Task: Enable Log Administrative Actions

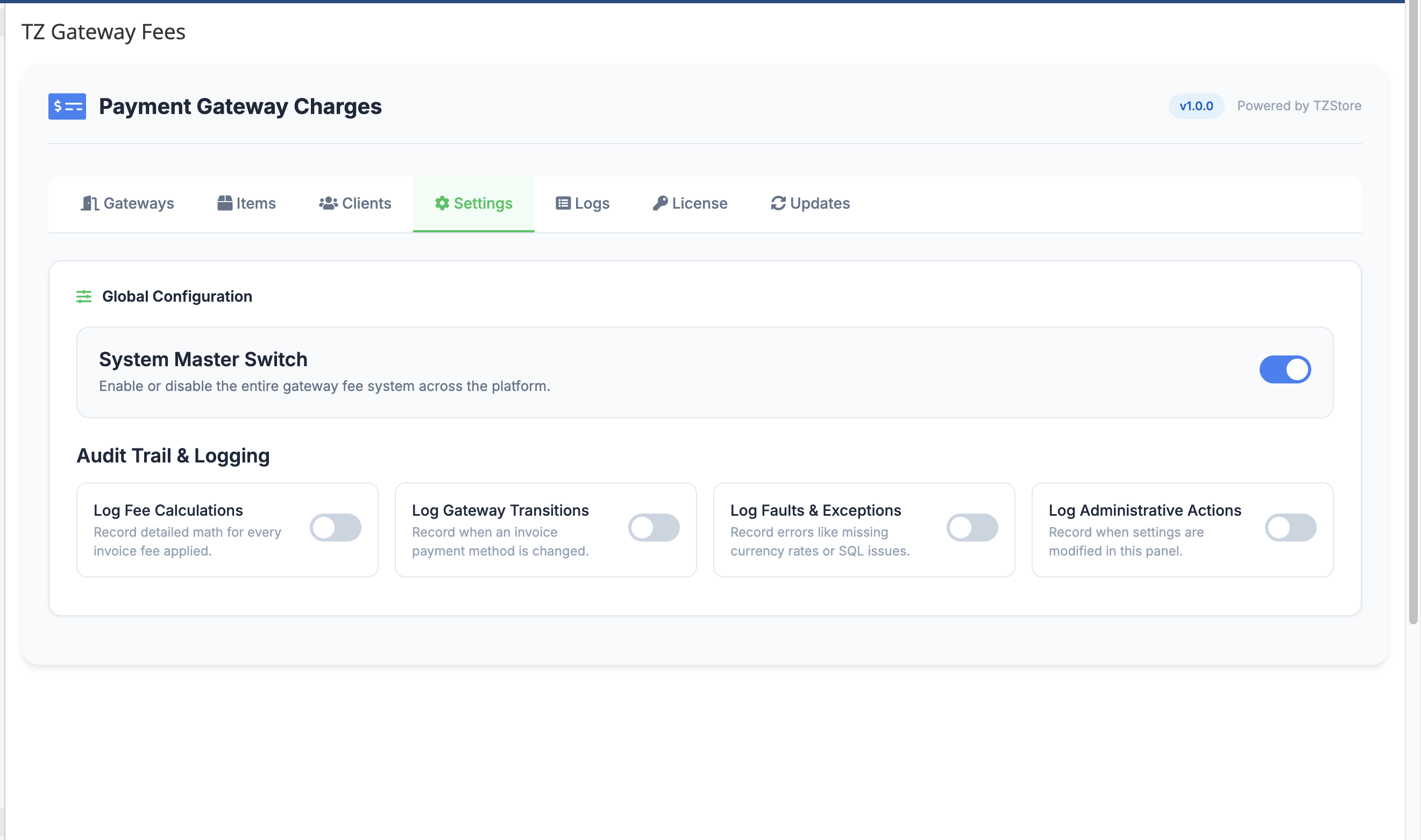Action: click(1291, 526)
